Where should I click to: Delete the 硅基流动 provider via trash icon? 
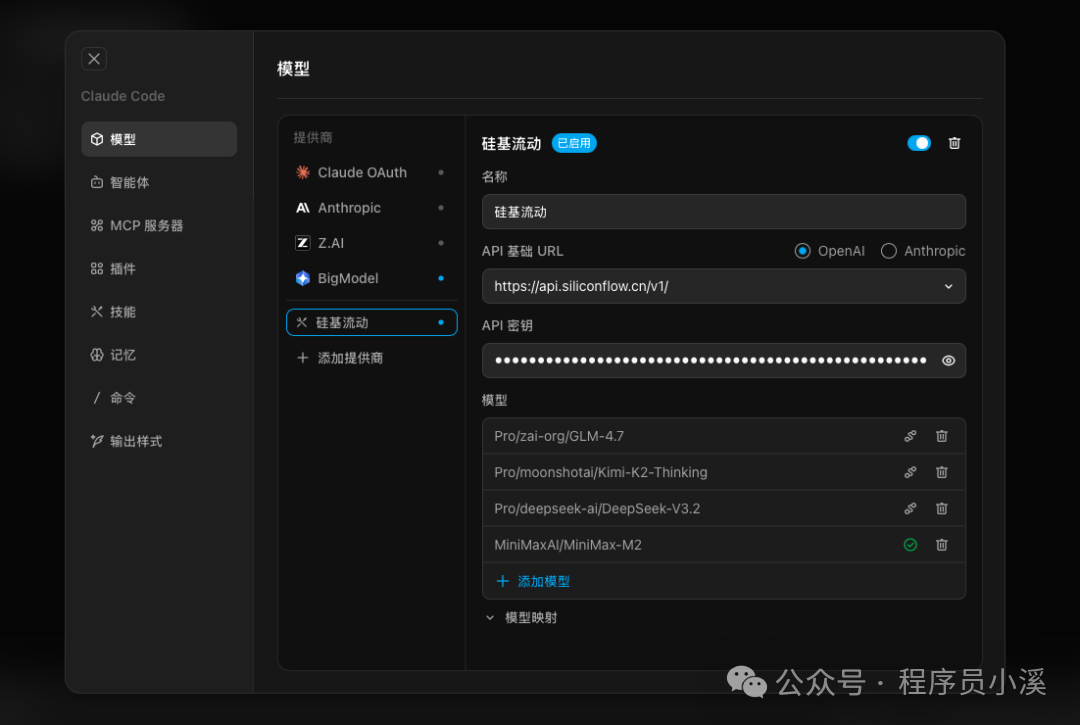pyautogui.click(x=954, y=143)
